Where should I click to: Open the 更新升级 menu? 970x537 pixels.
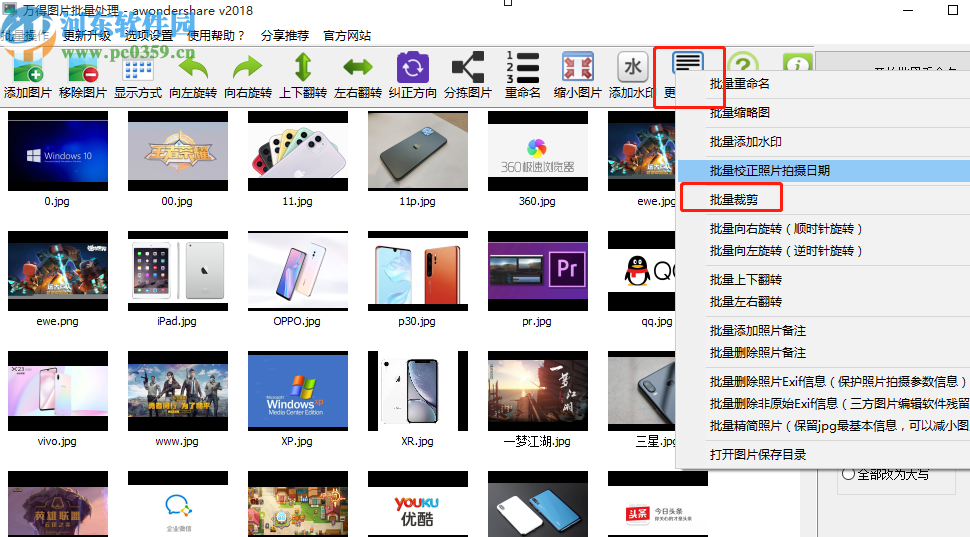click(x=87, y=35)
